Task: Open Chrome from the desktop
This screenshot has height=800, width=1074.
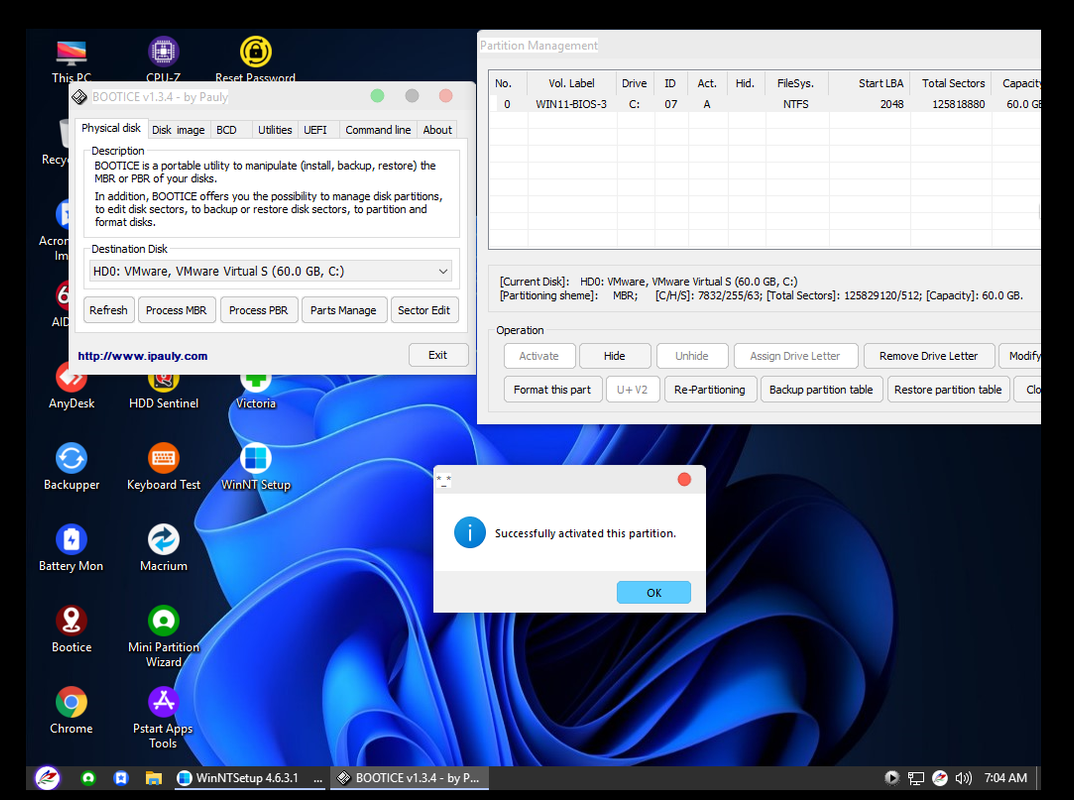Action: 71,711
